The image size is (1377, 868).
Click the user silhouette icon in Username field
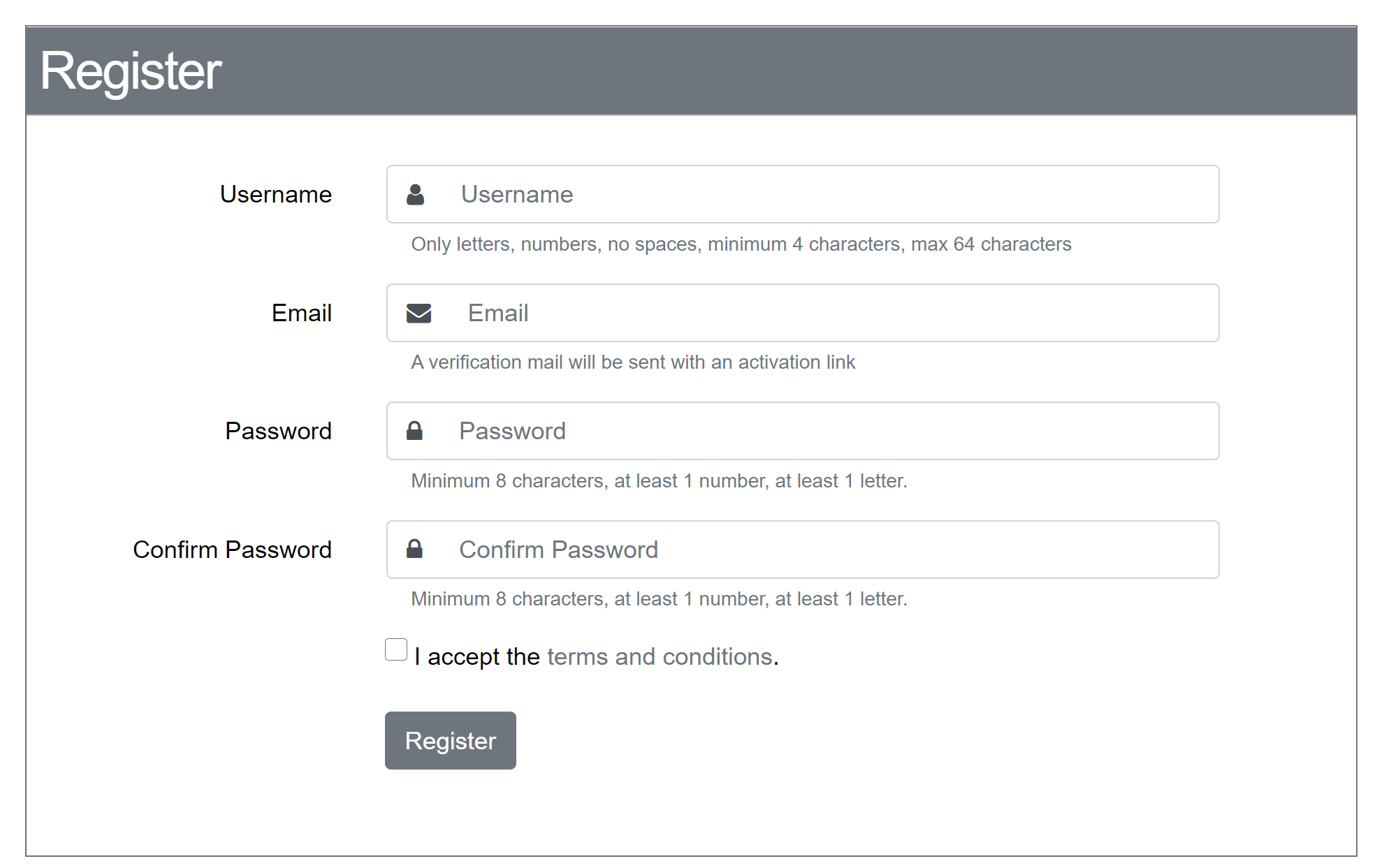[416, 195]
